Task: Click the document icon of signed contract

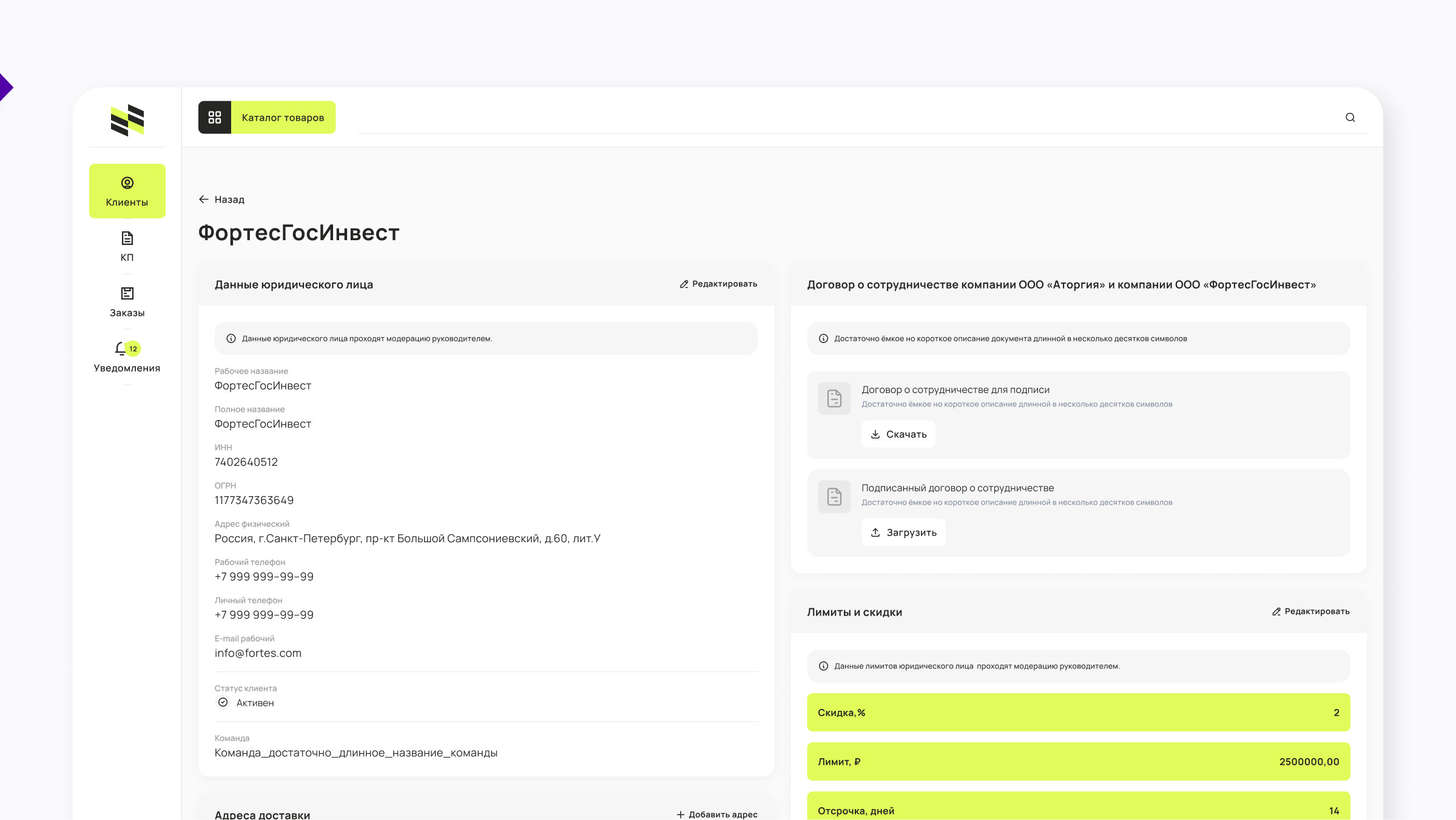Action: (x=834, y=497)
